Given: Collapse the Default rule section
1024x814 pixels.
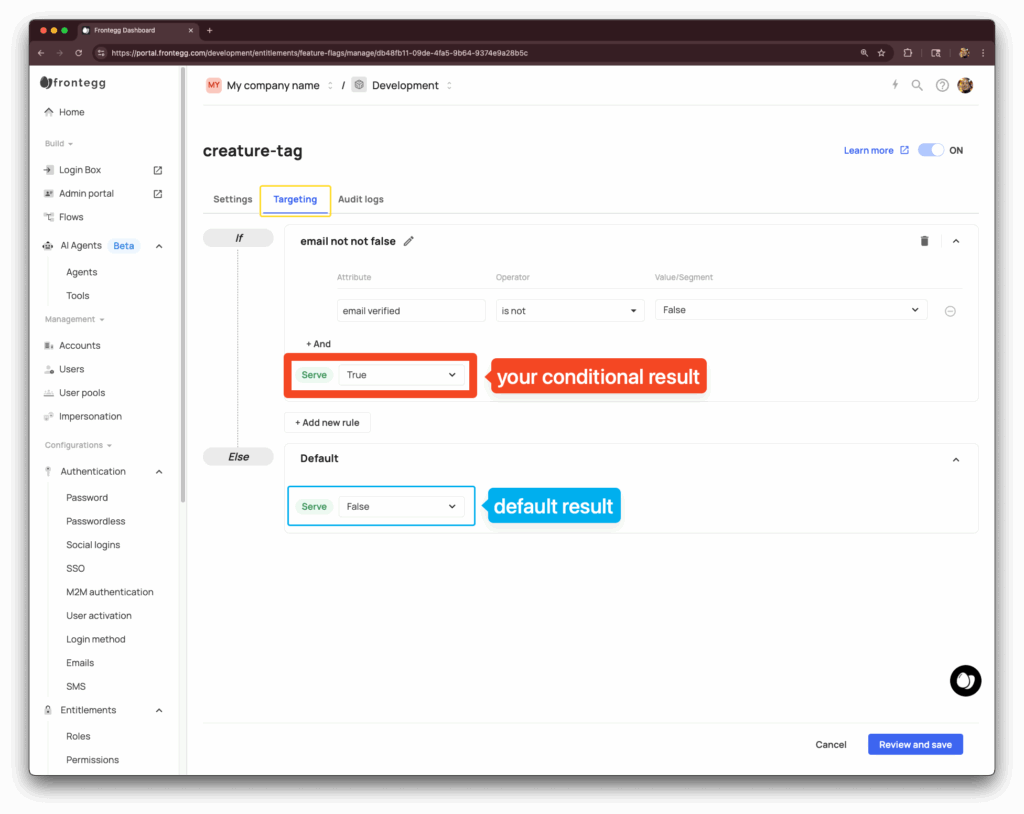Looking at the screenshot, I should click(956, 460).
